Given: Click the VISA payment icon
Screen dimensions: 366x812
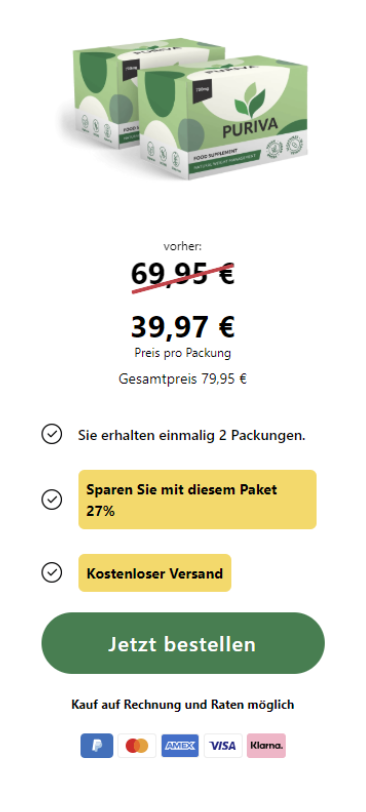Looking at the screenshot, I should click(223, 746).
